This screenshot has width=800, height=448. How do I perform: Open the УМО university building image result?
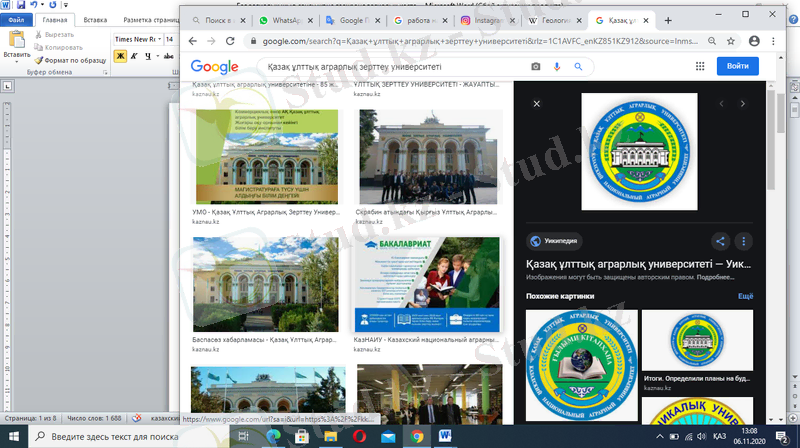(x=267, y=157)
